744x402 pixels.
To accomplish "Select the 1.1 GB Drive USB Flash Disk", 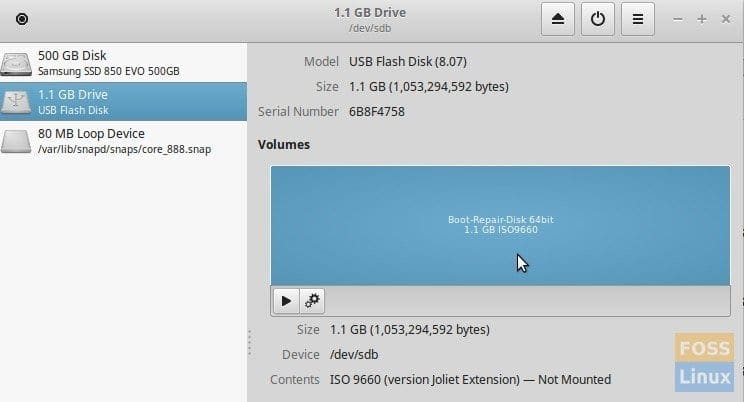I will tap(123, 102).
